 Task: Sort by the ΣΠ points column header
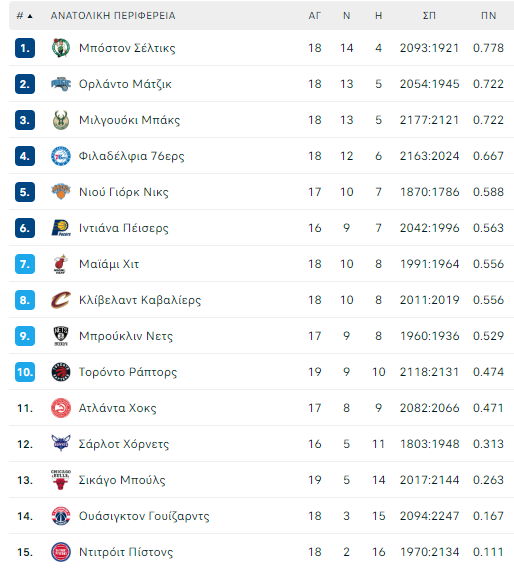429,16
